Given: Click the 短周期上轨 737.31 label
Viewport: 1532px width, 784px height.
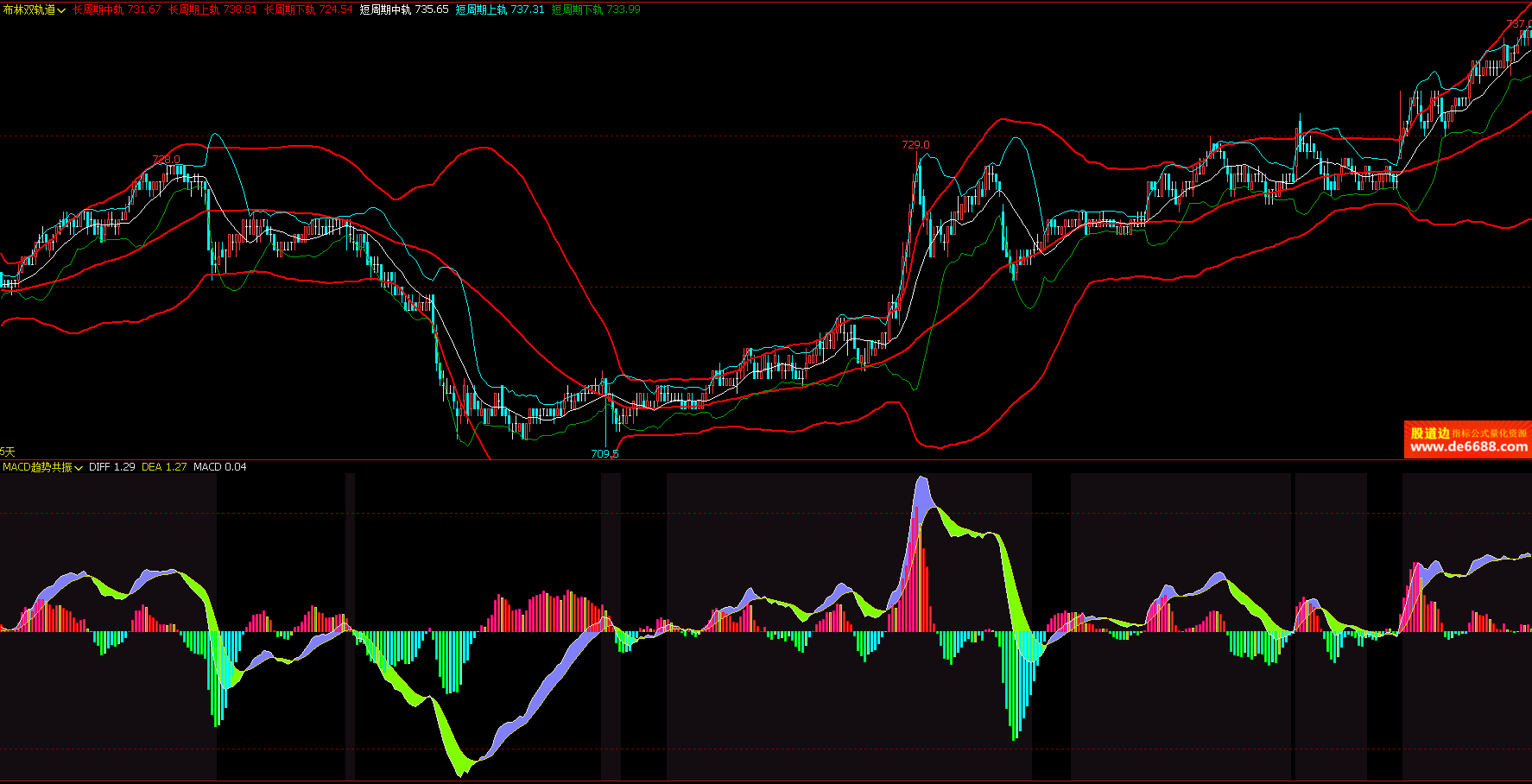Looking at the screenshot, I should 500,9.
